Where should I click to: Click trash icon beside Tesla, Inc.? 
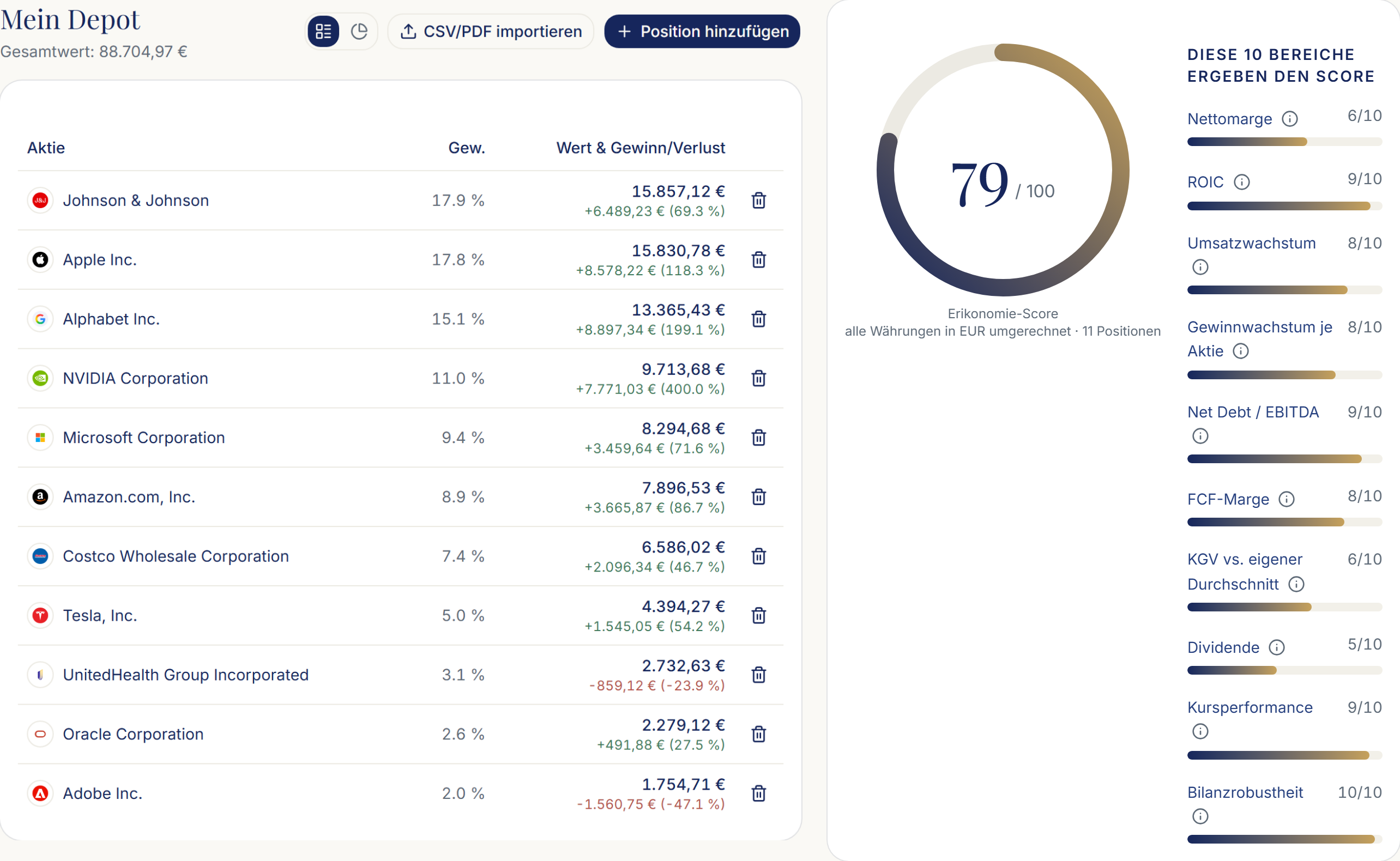click(759, 615)
